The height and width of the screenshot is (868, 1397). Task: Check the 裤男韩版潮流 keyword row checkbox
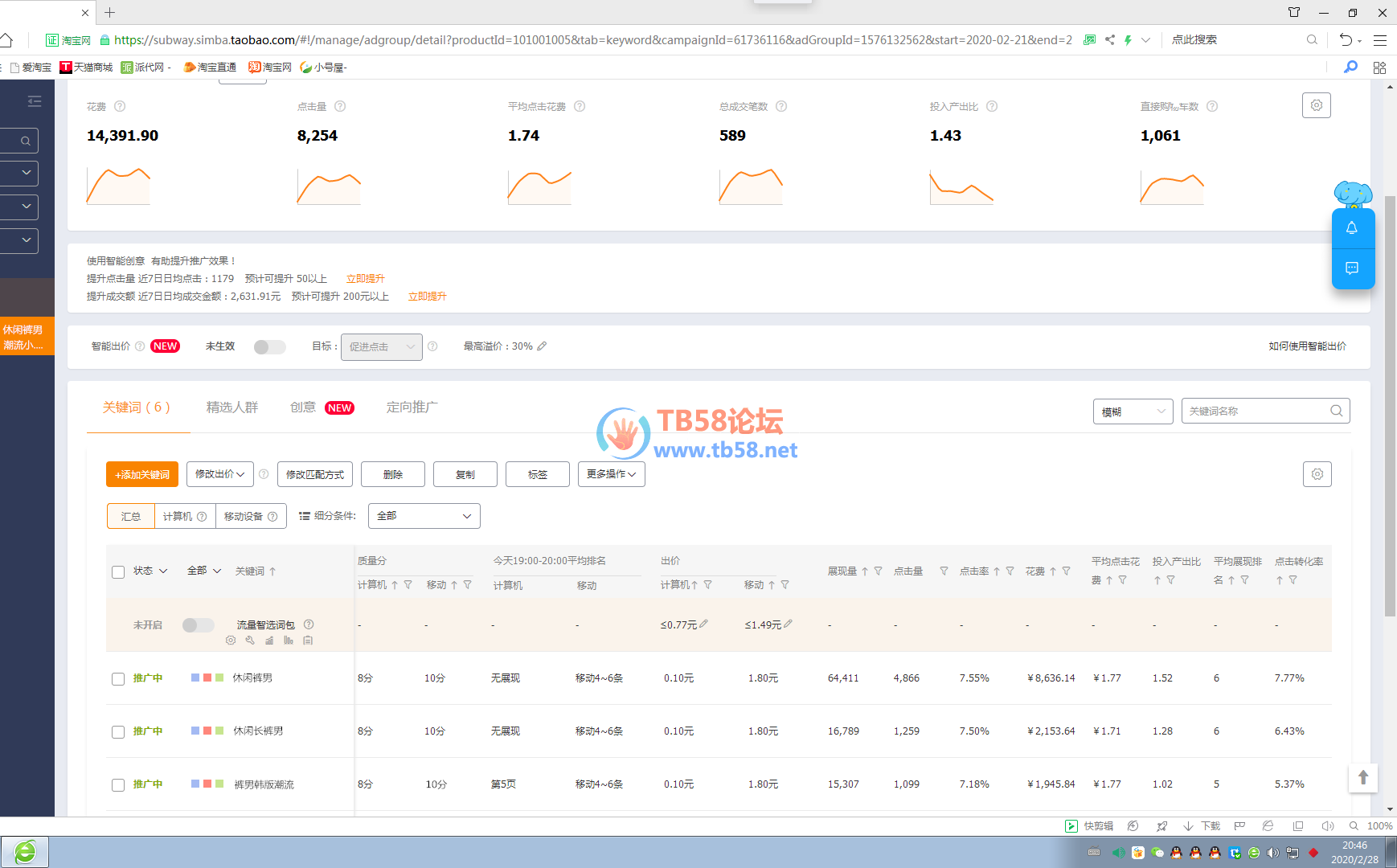[118, 785]
